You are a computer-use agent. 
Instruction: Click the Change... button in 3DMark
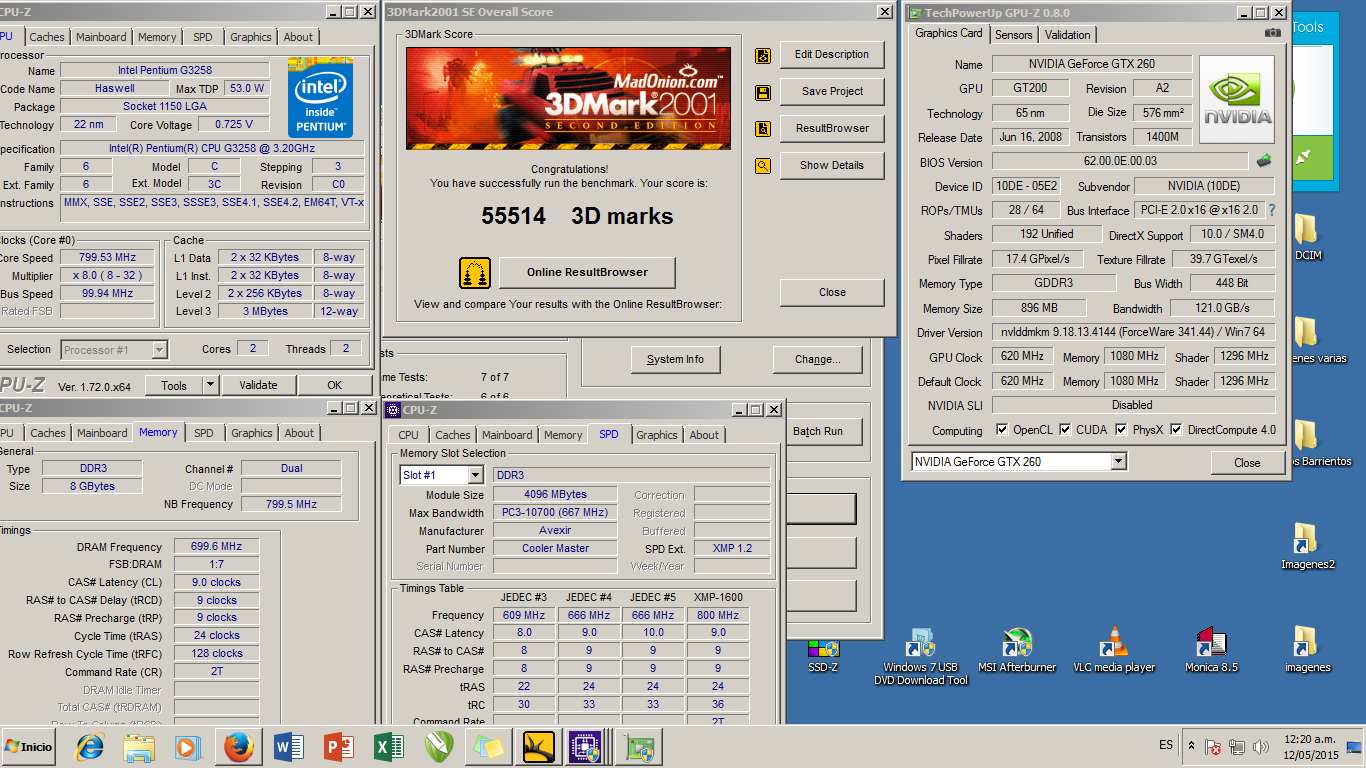[817, 359]
